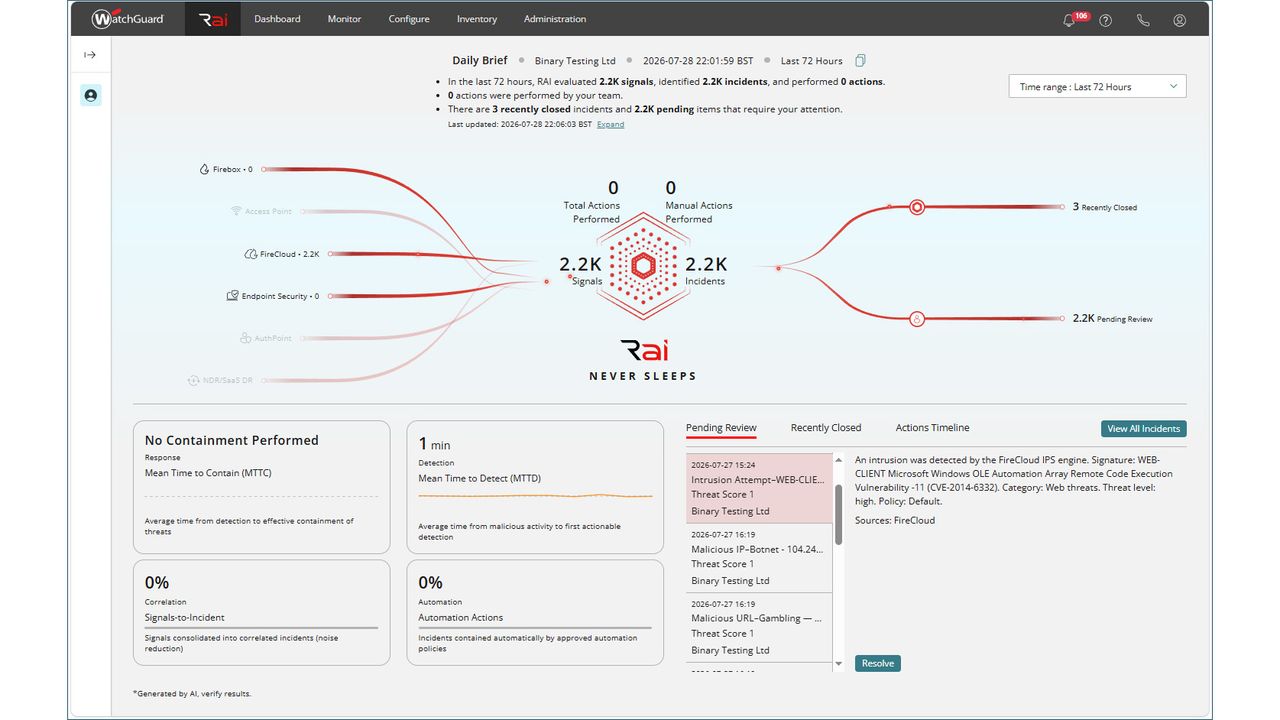The image size is (1280, 720).
Task: Open the user account icon
Action: tap(1180, 20)
